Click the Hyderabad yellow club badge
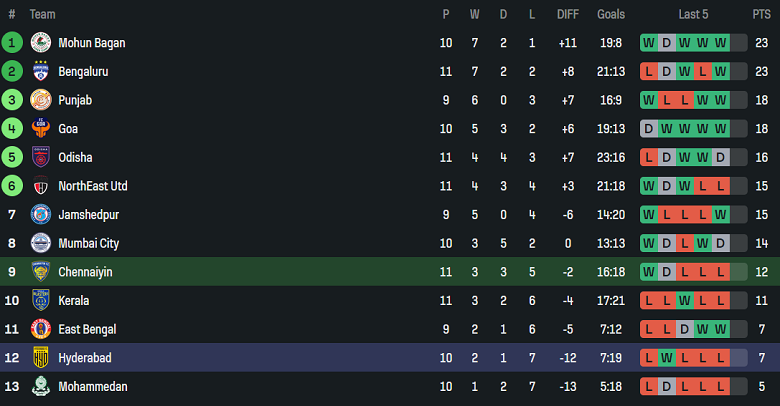Viewport: 780px width, 406px height. pos(41,357)
